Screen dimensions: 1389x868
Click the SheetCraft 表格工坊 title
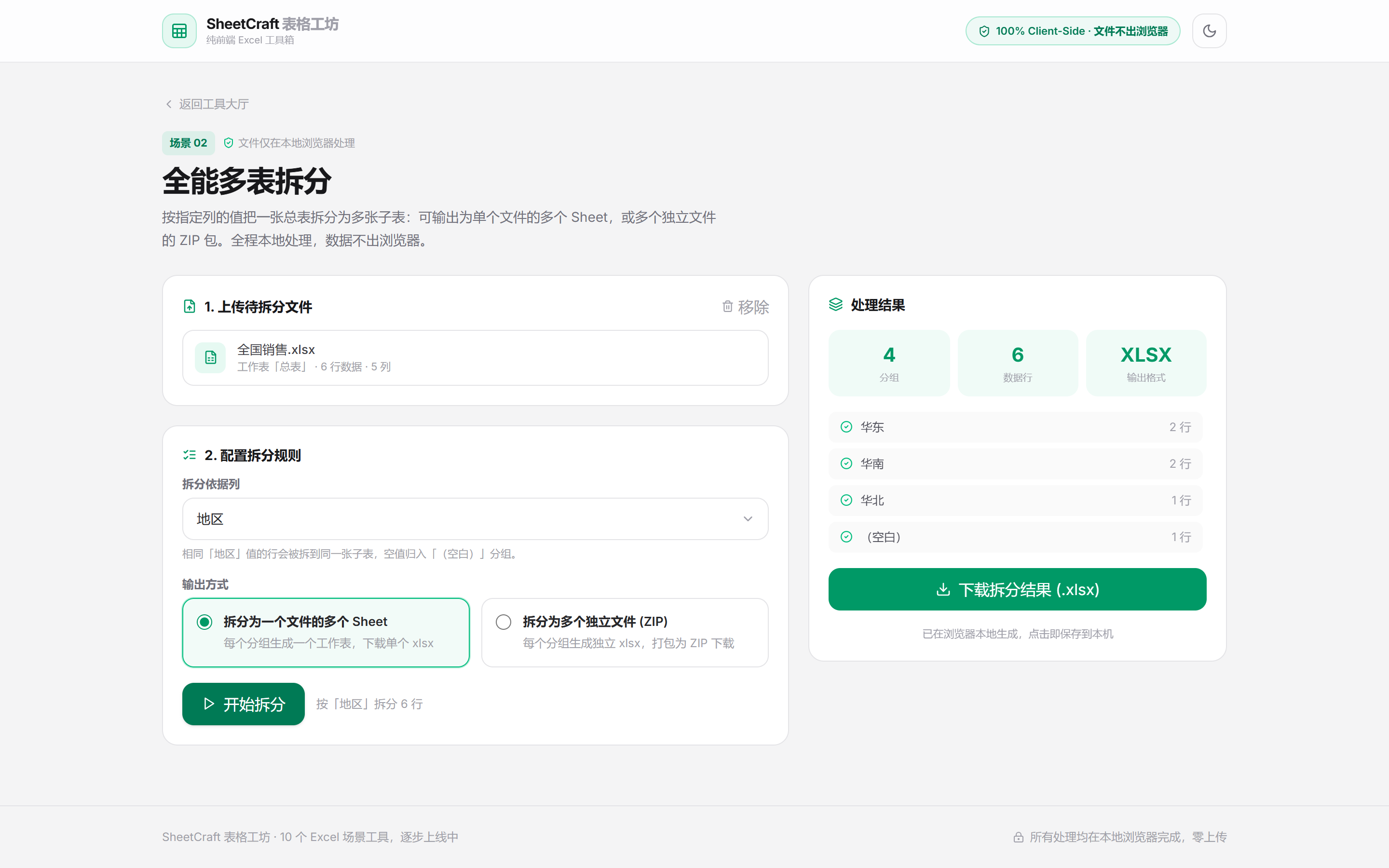tap(272, 24)
